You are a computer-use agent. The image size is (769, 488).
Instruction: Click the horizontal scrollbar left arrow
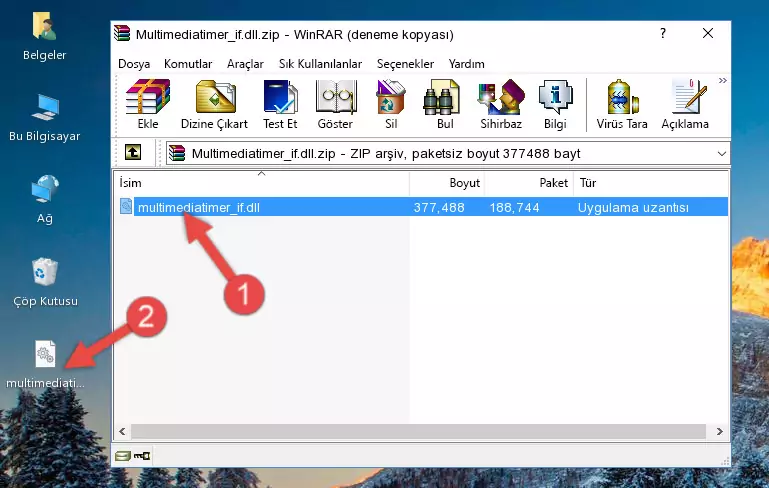[123, 432]
